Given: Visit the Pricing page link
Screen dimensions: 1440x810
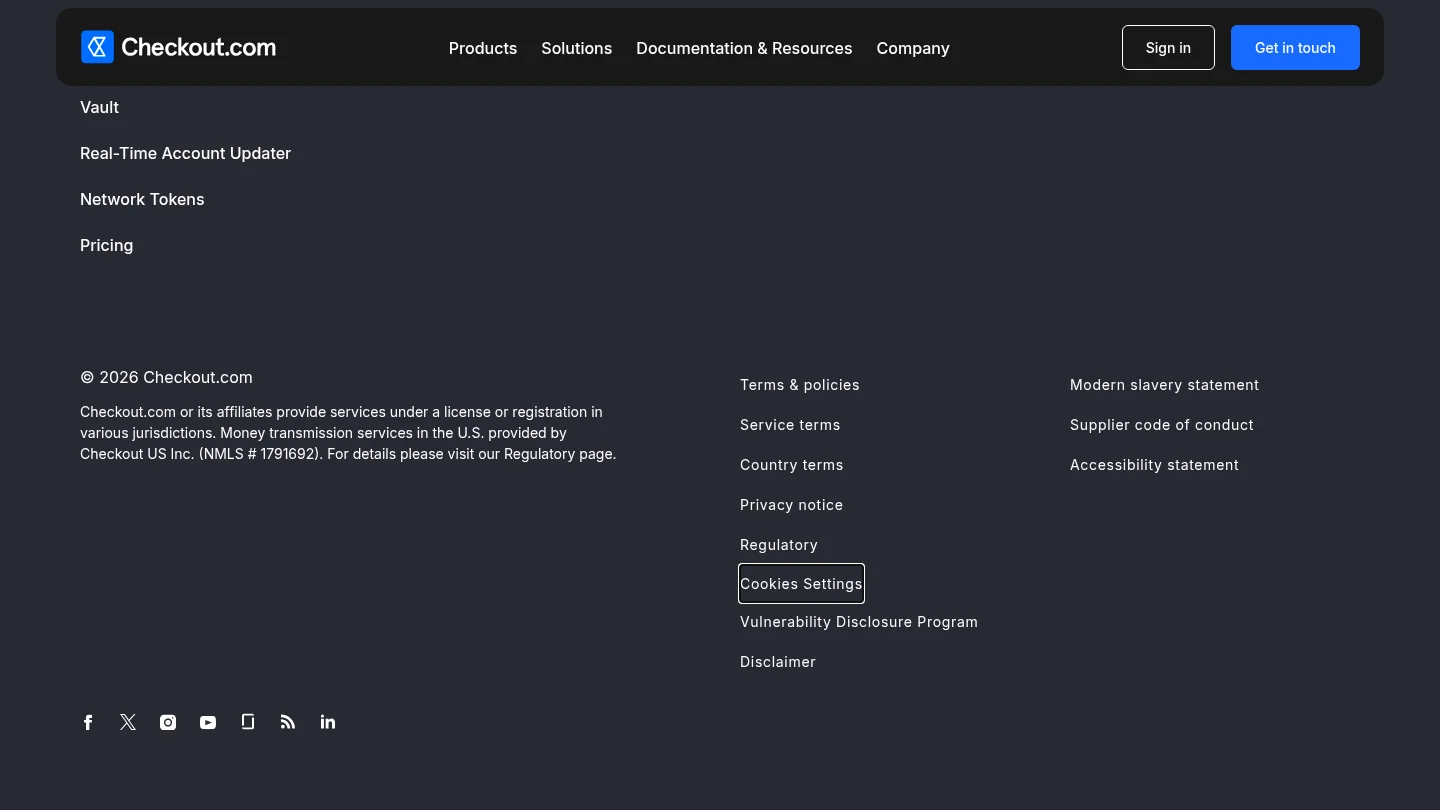Looking at the screenshot, I should 106,245.
